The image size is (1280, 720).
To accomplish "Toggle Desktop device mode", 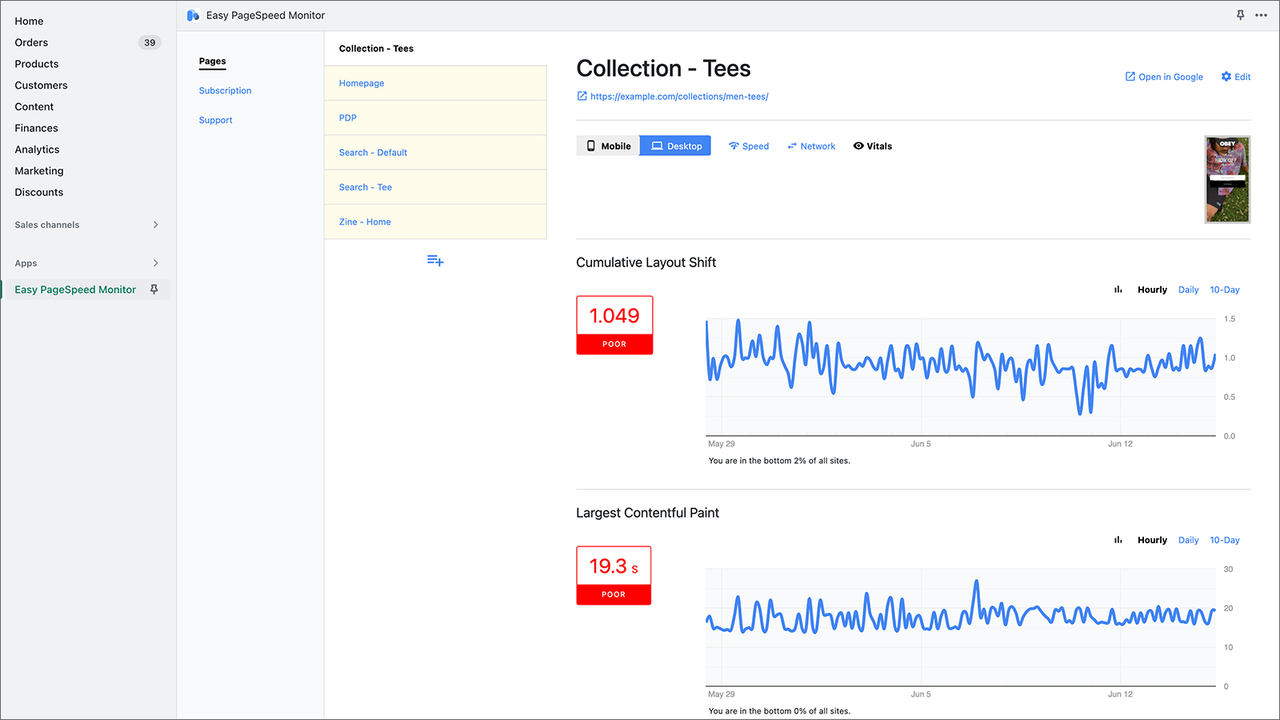I will pyautogui.click(x=675, y=145).
